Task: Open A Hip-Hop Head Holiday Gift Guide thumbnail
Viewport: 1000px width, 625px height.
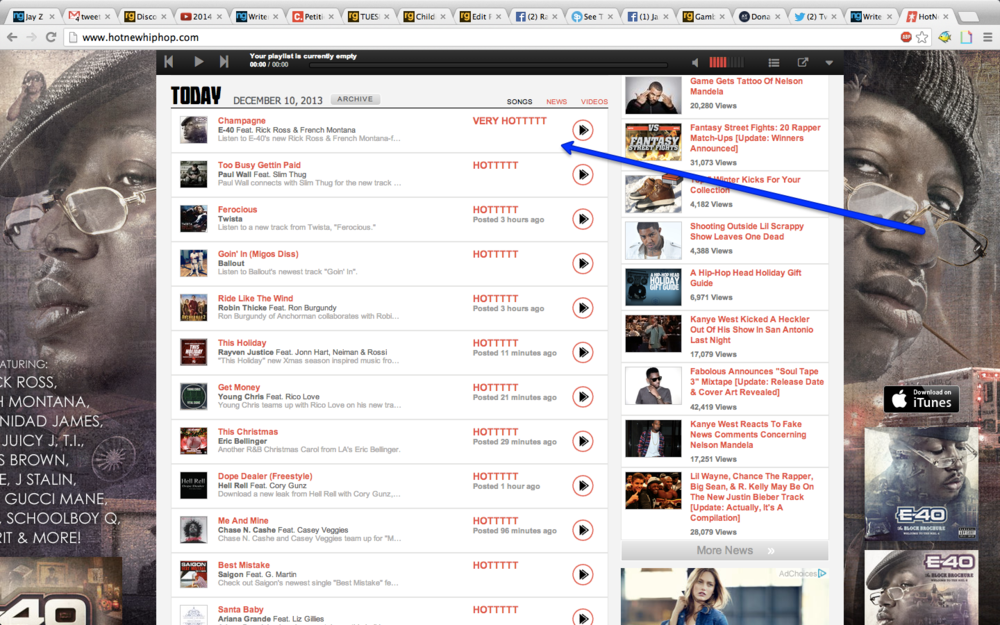Action: 653,287
